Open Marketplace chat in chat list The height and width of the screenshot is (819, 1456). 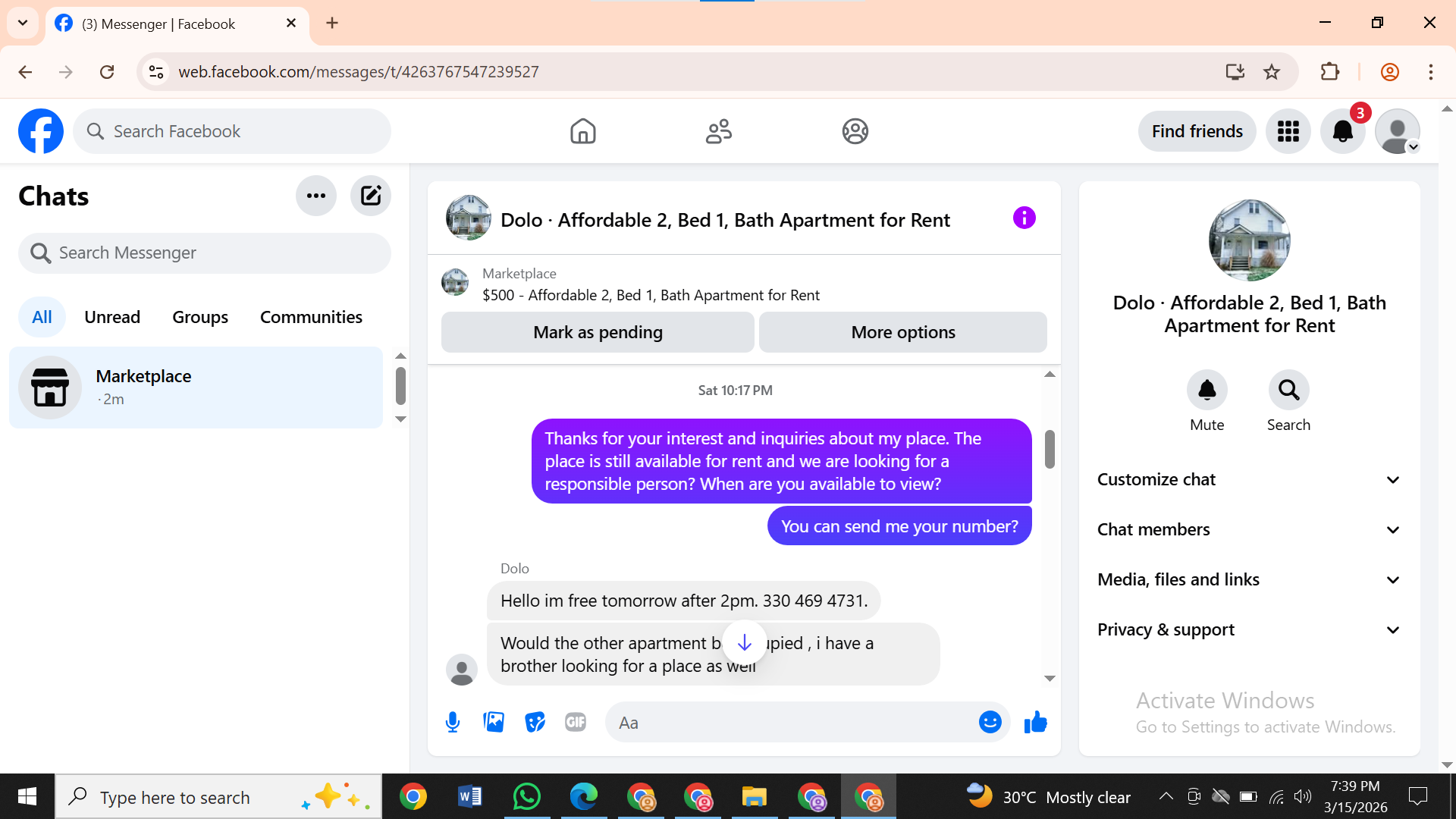[196, 388]
